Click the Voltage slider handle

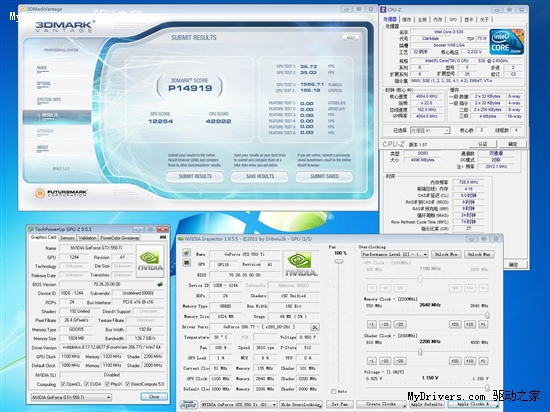click(487, 388)
